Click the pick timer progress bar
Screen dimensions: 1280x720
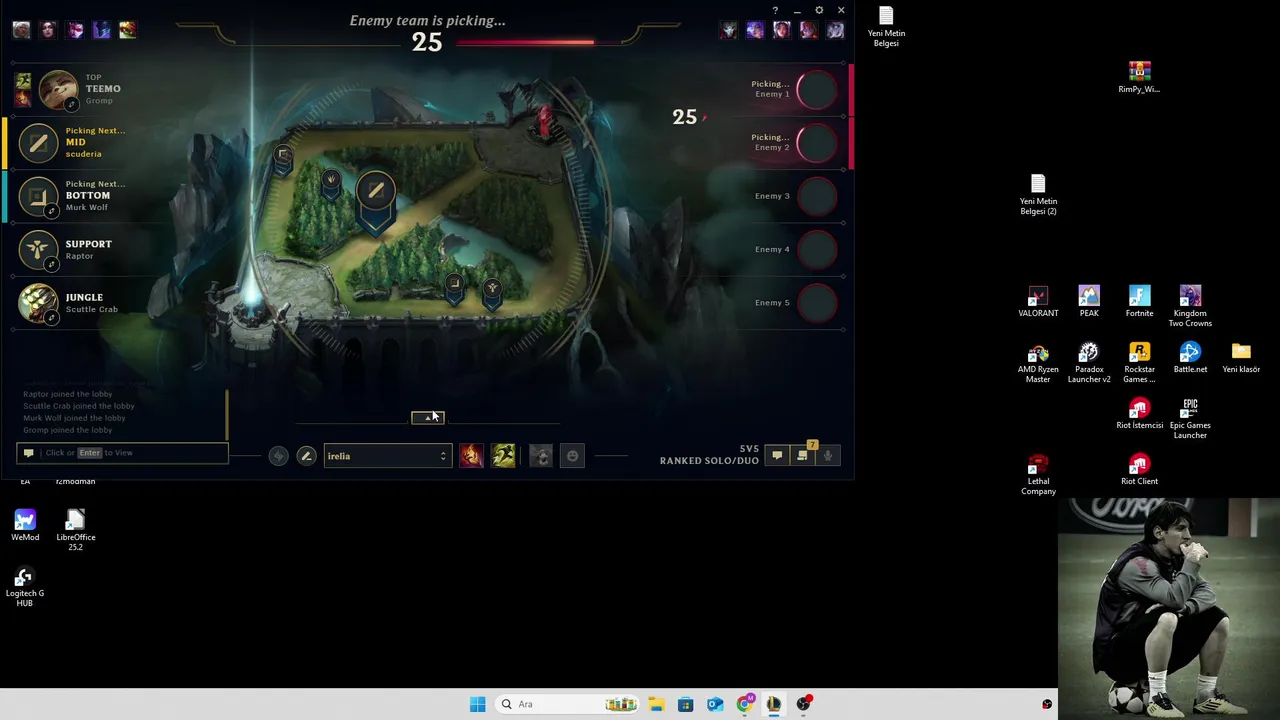coord(525,42)
